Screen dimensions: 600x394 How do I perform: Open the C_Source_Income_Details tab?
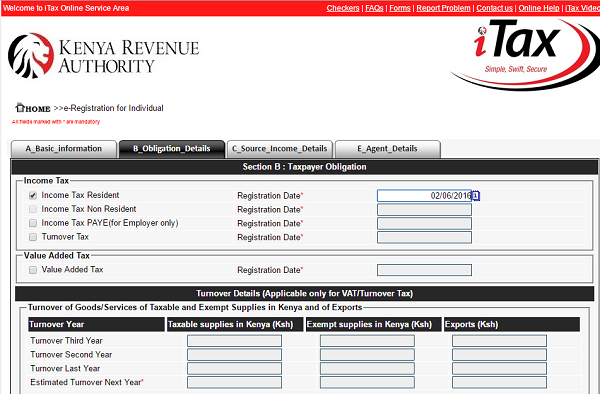280,149
